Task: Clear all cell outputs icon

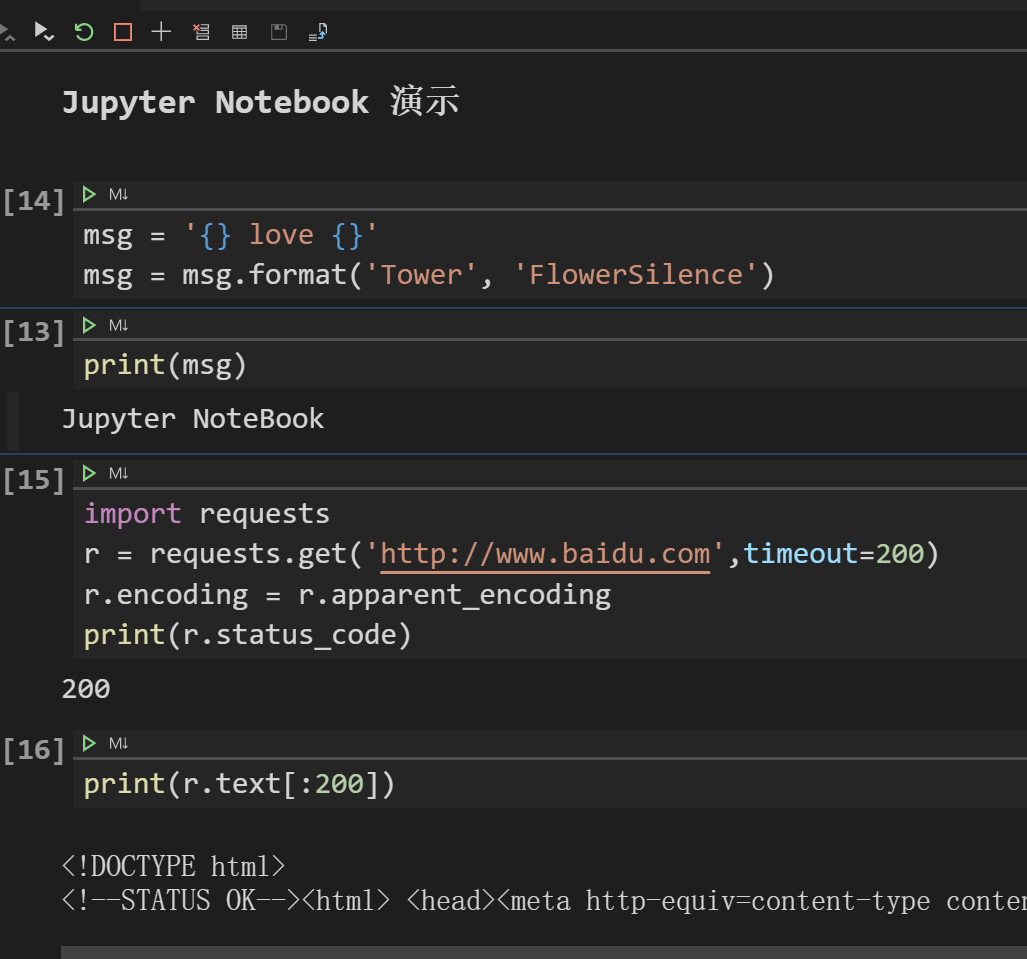Action: point(201,32)
